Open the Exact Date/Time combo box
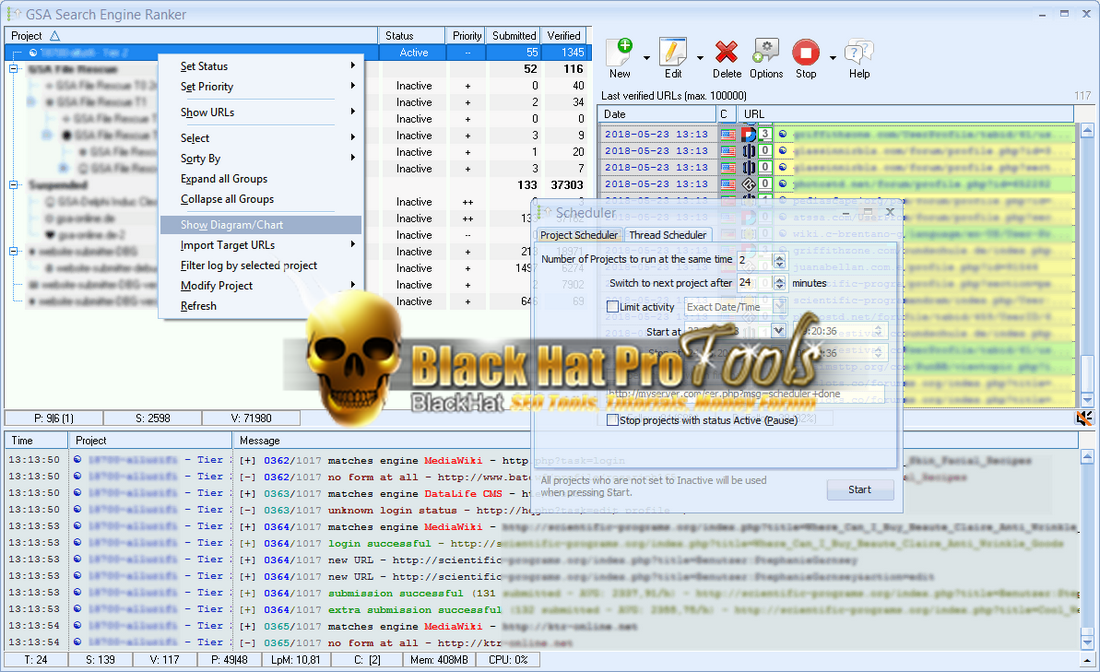Image resolution: width=1100 pixels, height=672 pixels. click(x=735, y=307)
